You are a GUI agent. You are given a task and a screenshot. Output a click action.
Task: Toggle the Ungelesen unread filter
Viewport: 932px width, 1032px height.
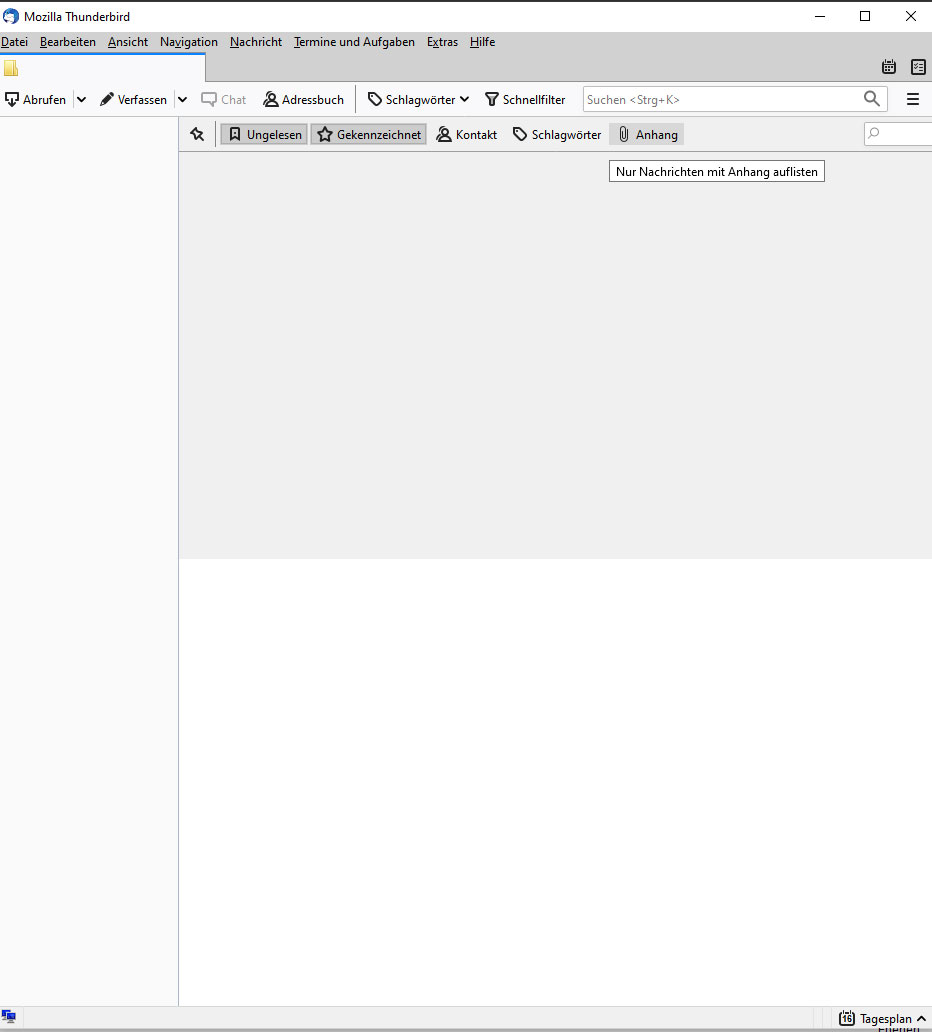[x=264, y=134]
